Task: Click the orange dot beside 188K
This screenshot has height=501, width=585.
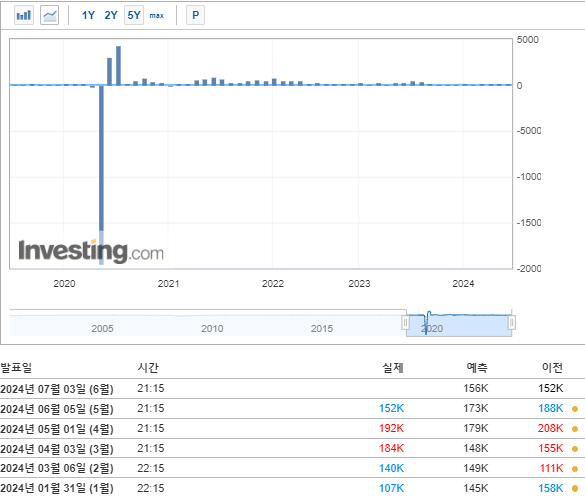Action: point(575,409)
